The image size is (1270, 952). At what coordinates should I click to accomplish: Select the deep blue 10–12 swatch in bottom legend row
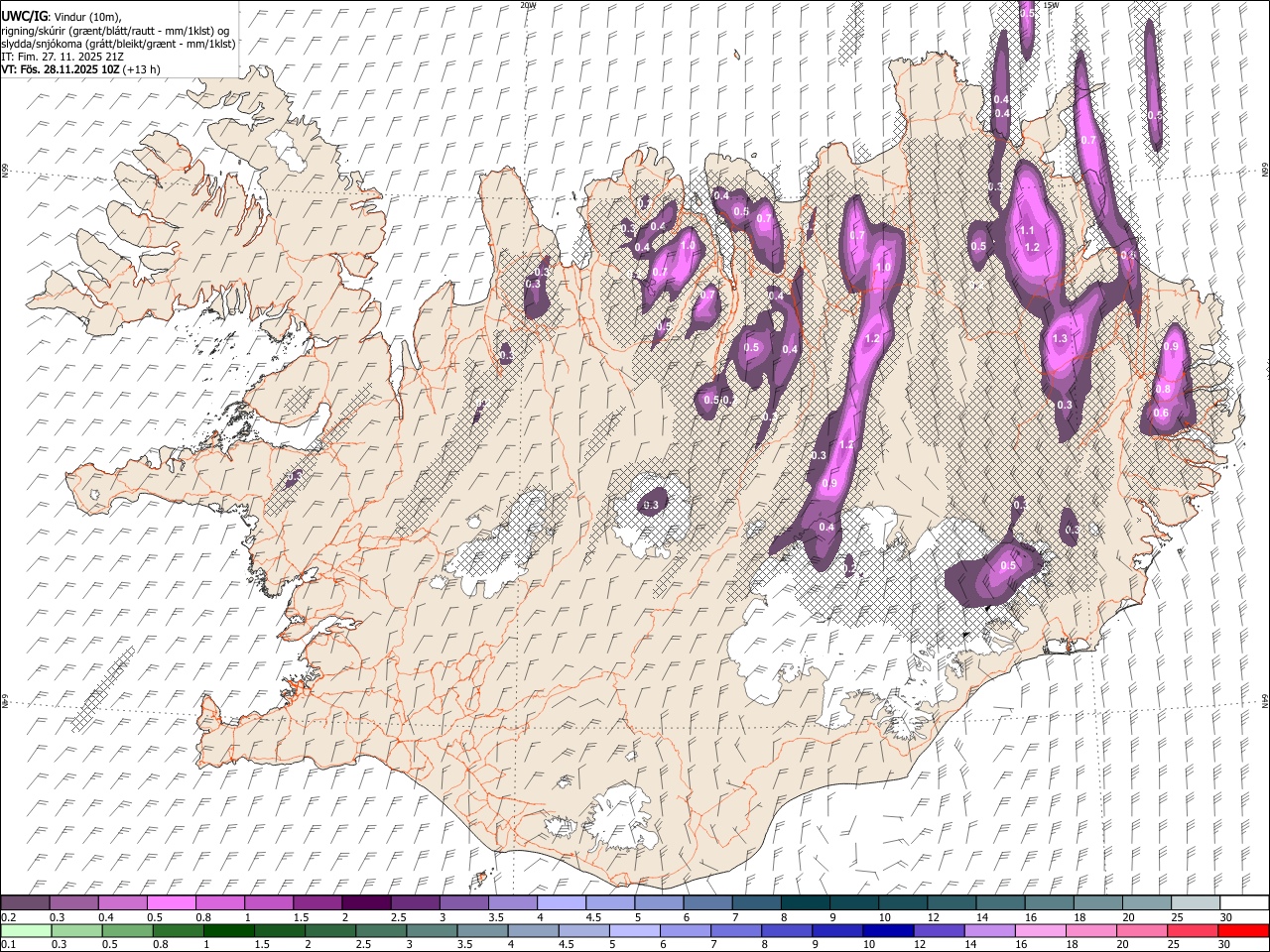click(x=887, y=930)
